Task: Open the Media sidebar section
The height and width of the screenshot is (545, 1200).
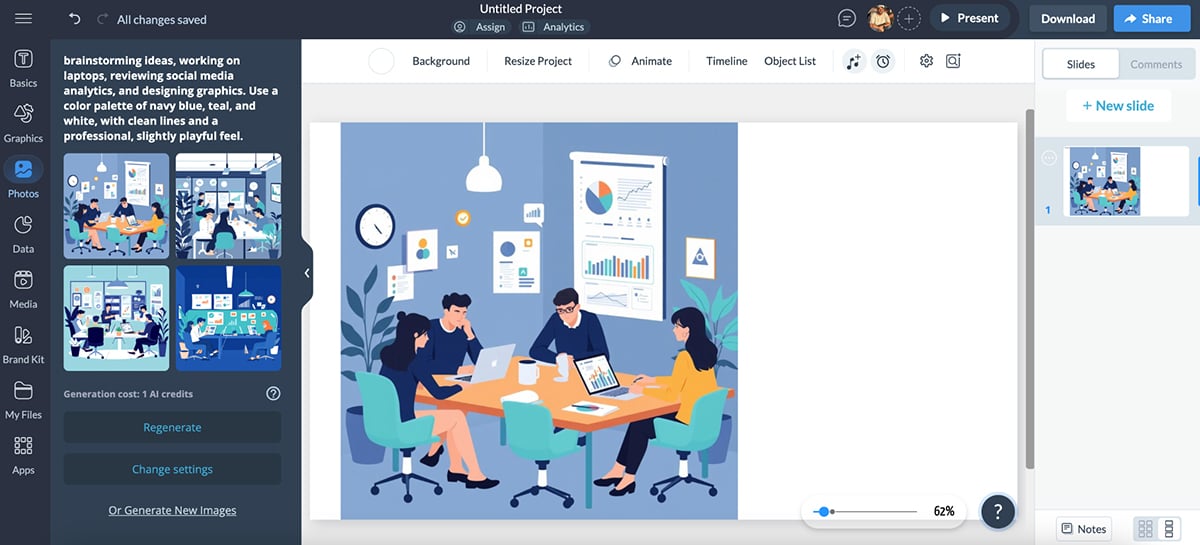Action: click(23, 288)
